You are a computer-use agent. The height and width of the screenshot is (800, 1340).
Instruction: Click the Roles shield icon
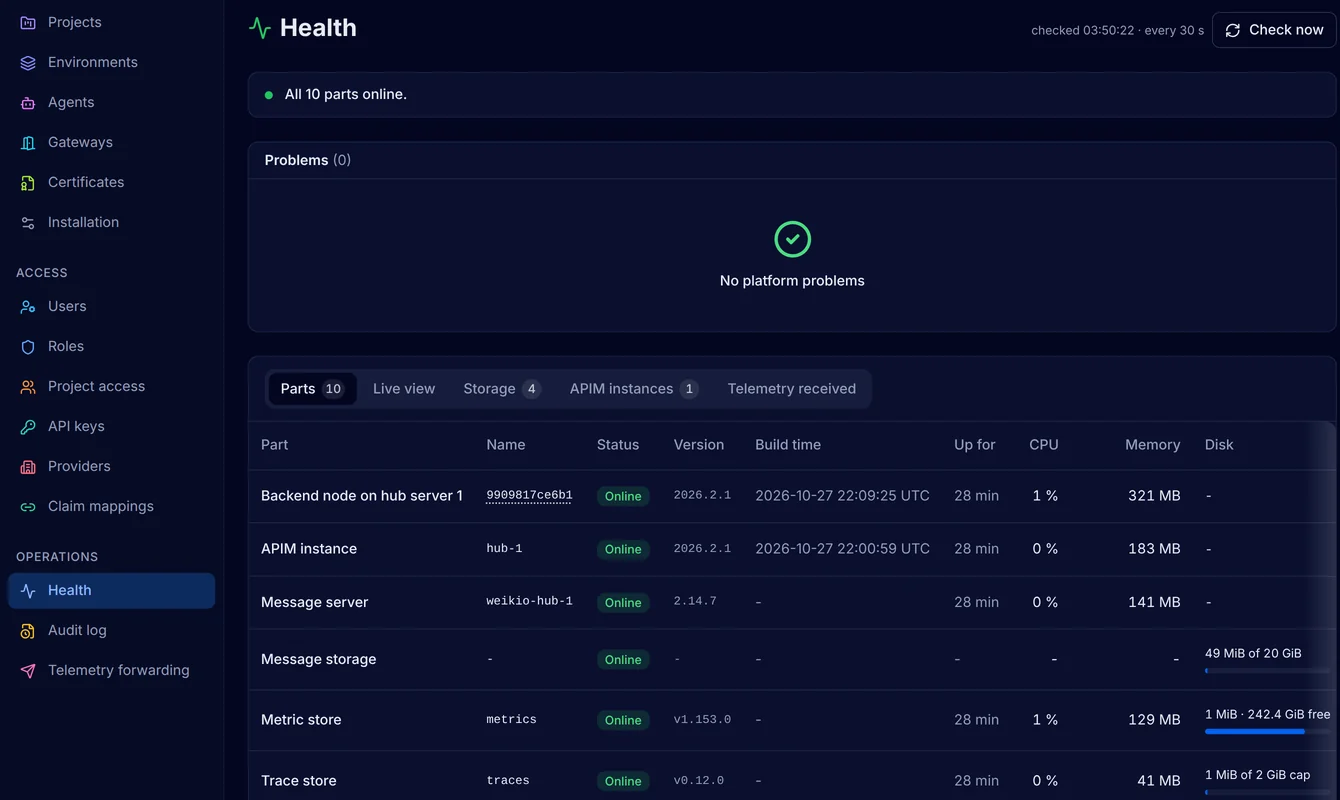28,346
